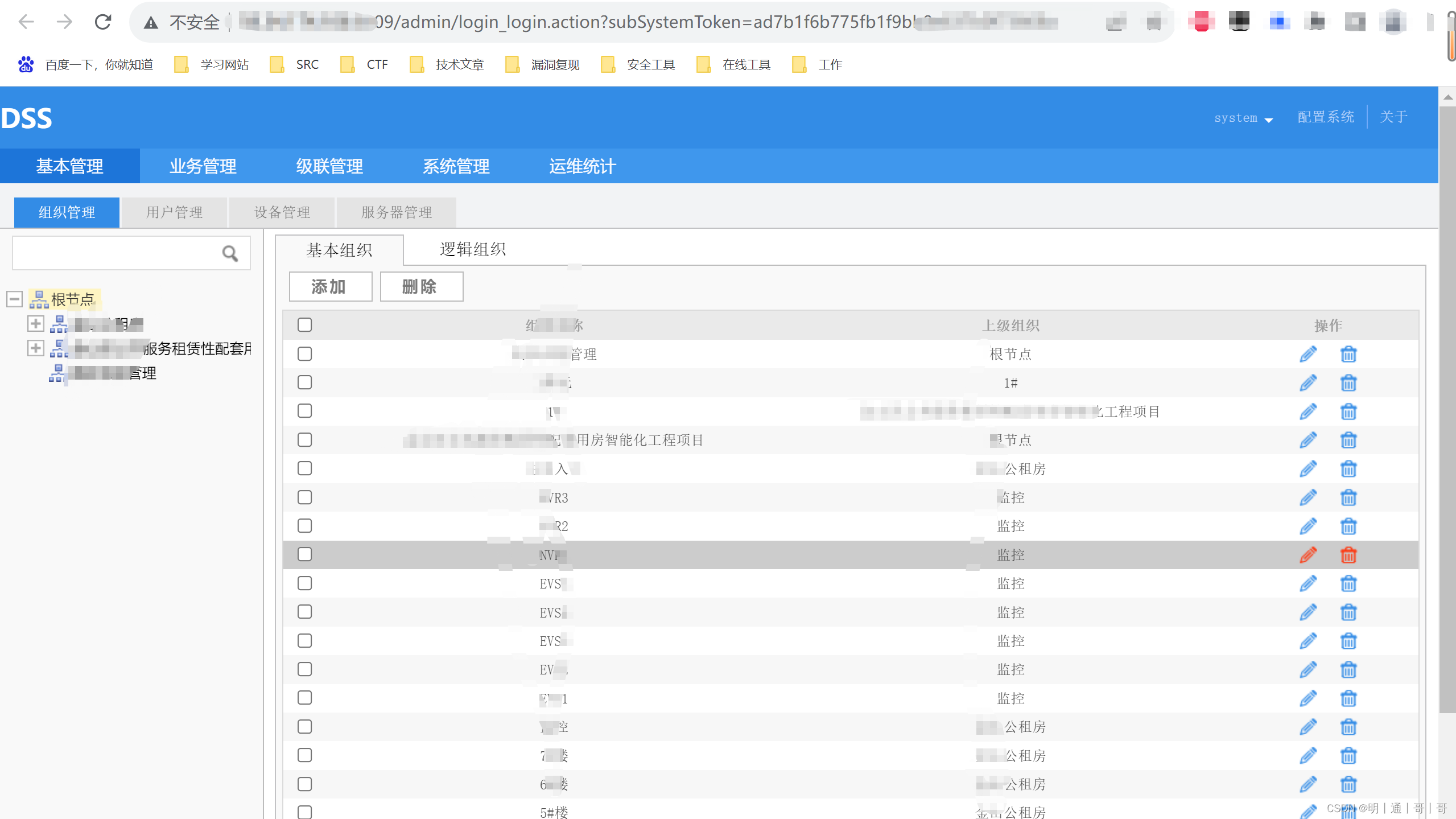Open the 安全工具 bookmark folder
This screenshot has height=819, width=1456.
[x=638, y=64]
